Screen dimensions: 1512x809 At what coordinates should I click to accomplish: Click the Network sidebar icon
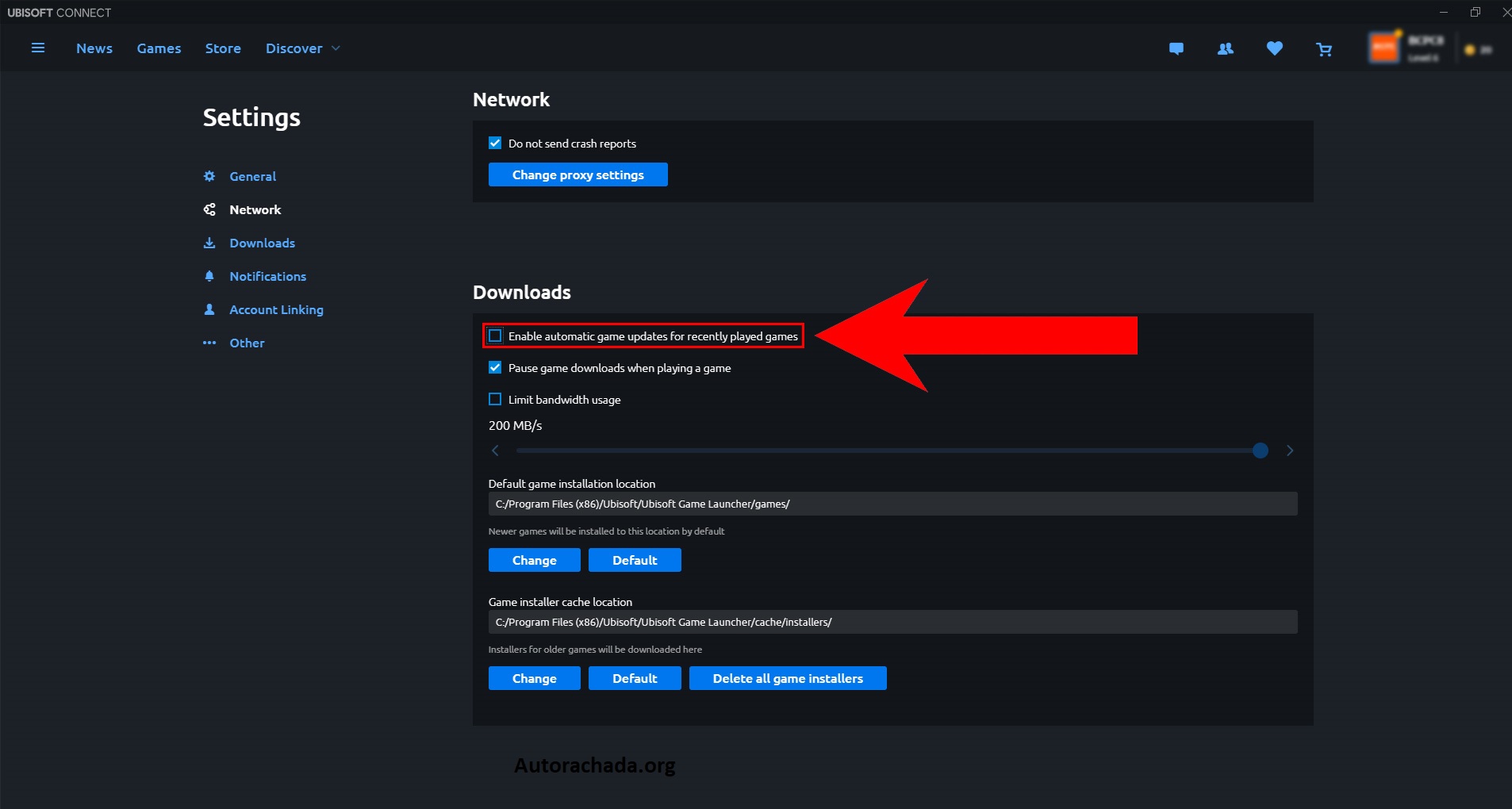(x=209, y=209)
